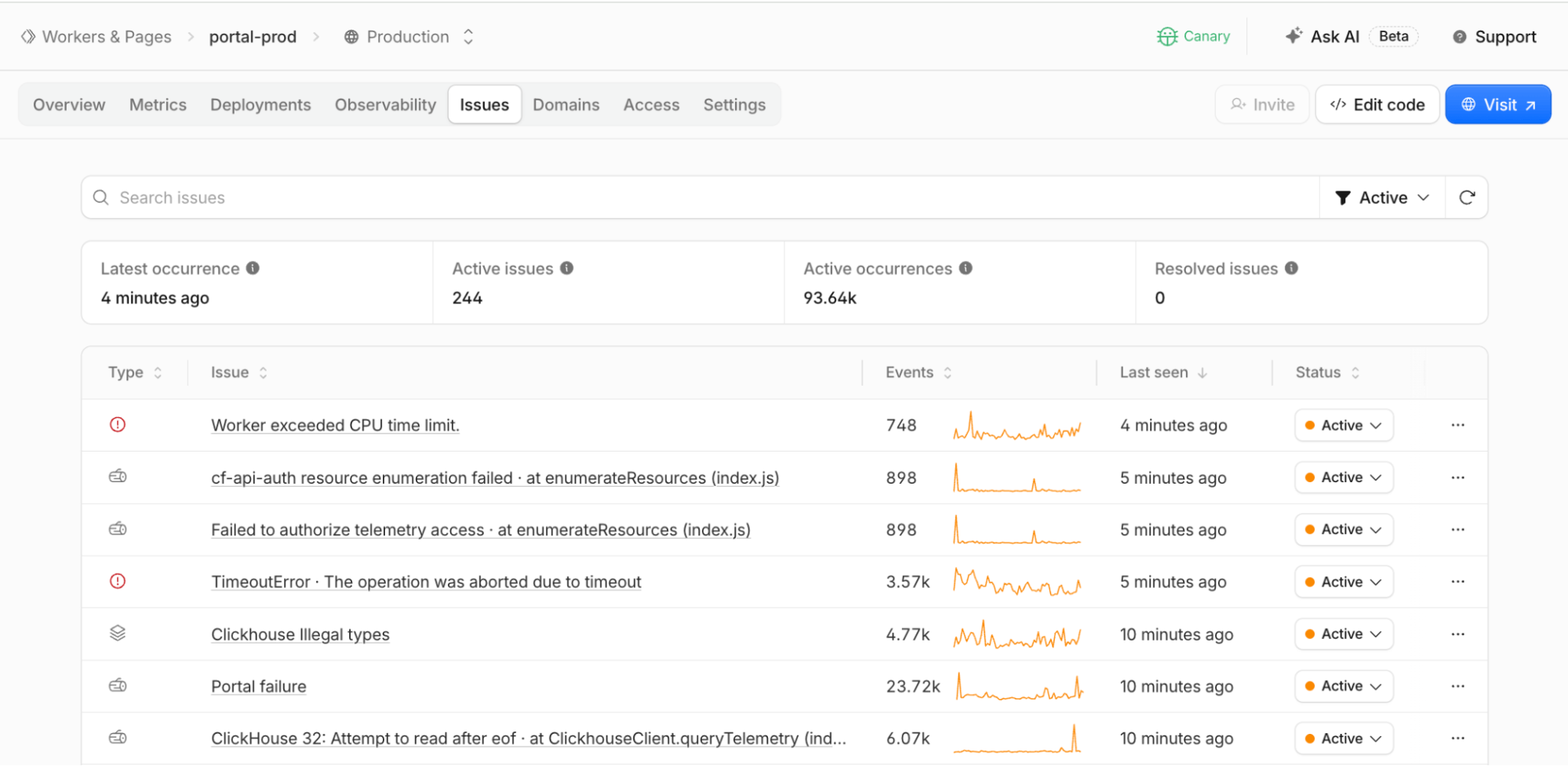Click the info icon beside Active occurrences

click(966, 268)
